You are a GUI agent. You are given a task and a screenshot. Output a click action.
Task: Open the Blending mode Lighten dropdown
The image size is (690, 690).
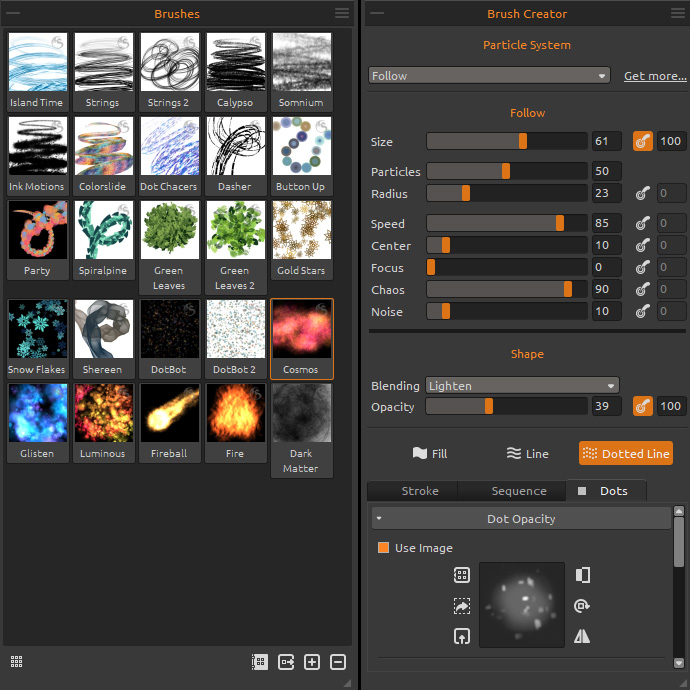(x=522, y=386)
